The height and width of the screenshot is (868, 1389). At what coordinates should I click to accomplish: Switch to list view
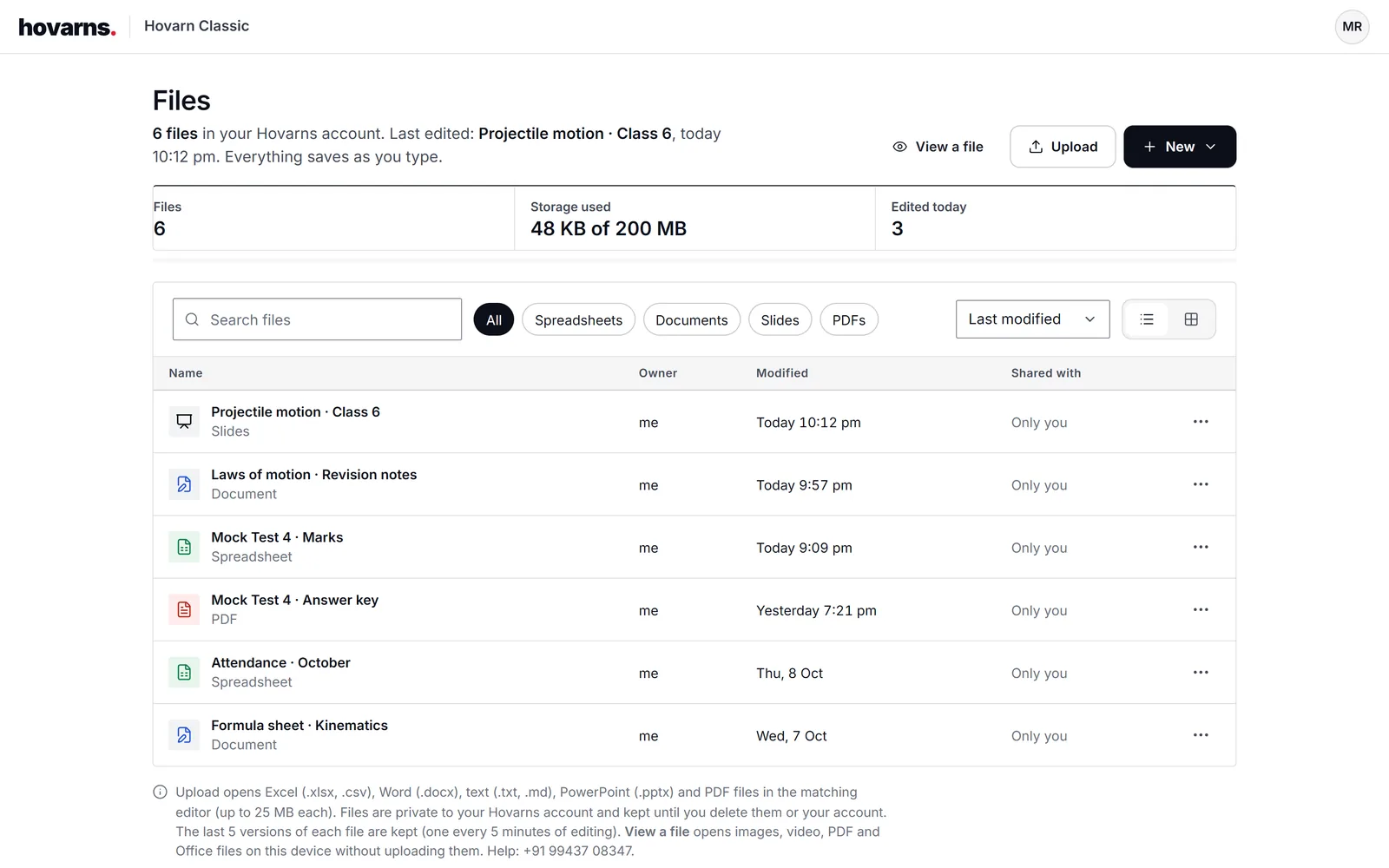(1147, 319)
